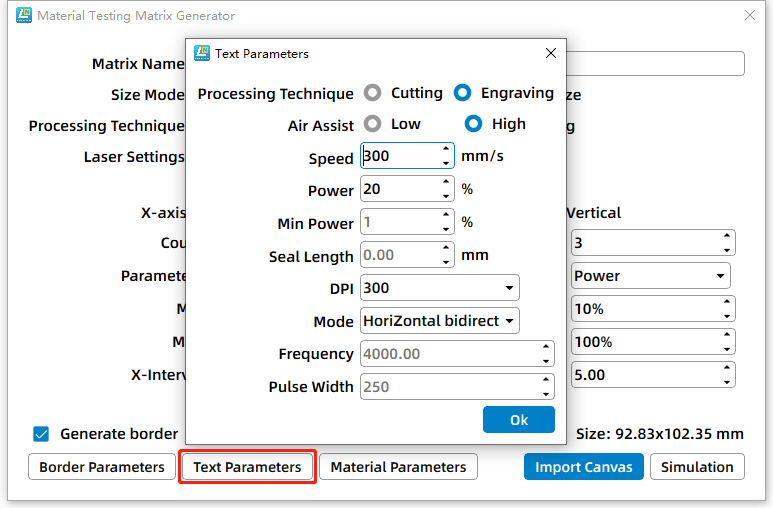Close the Text Parameters dialog
The image size is (773, 508).
550,53
